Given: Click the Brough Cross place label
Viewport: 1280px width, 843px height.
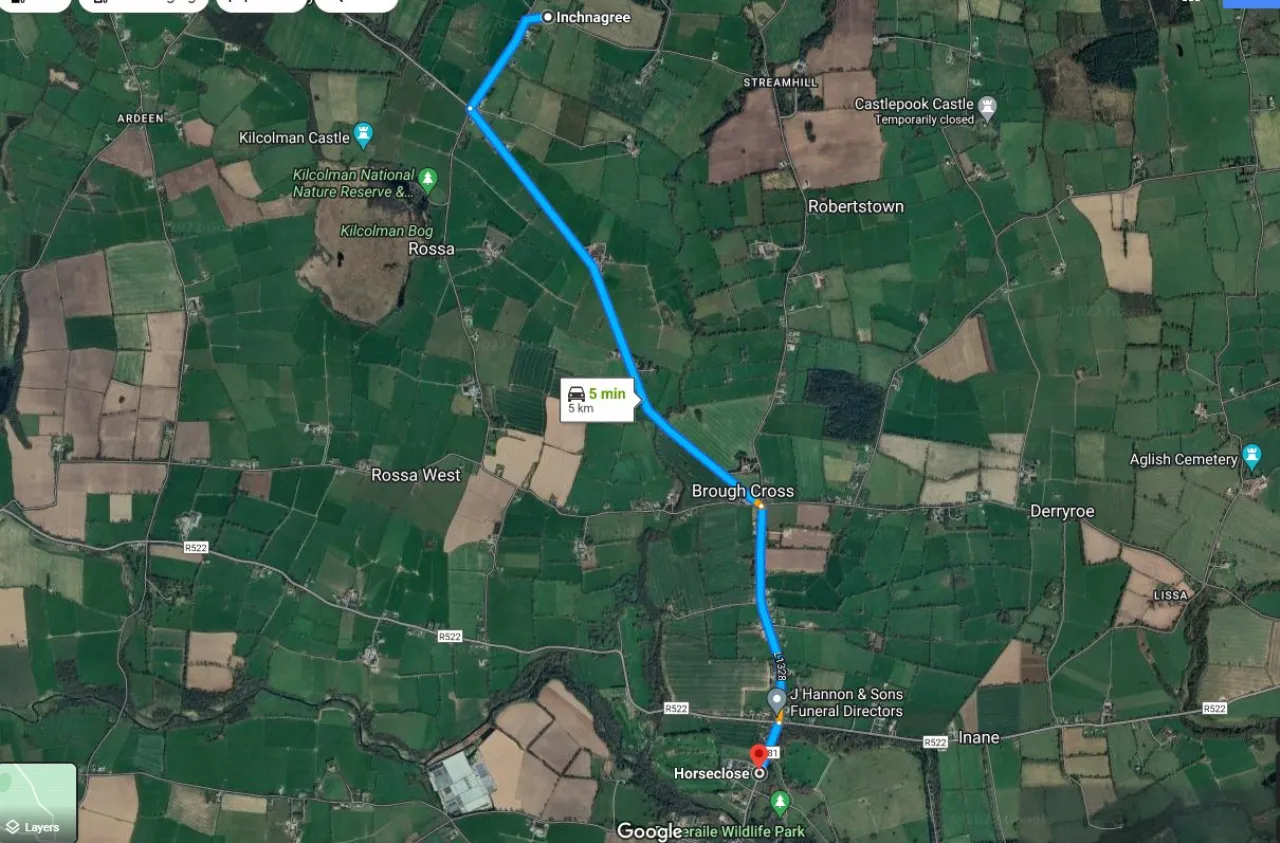Looking at the screenshot, I should [x=743, y=491].
